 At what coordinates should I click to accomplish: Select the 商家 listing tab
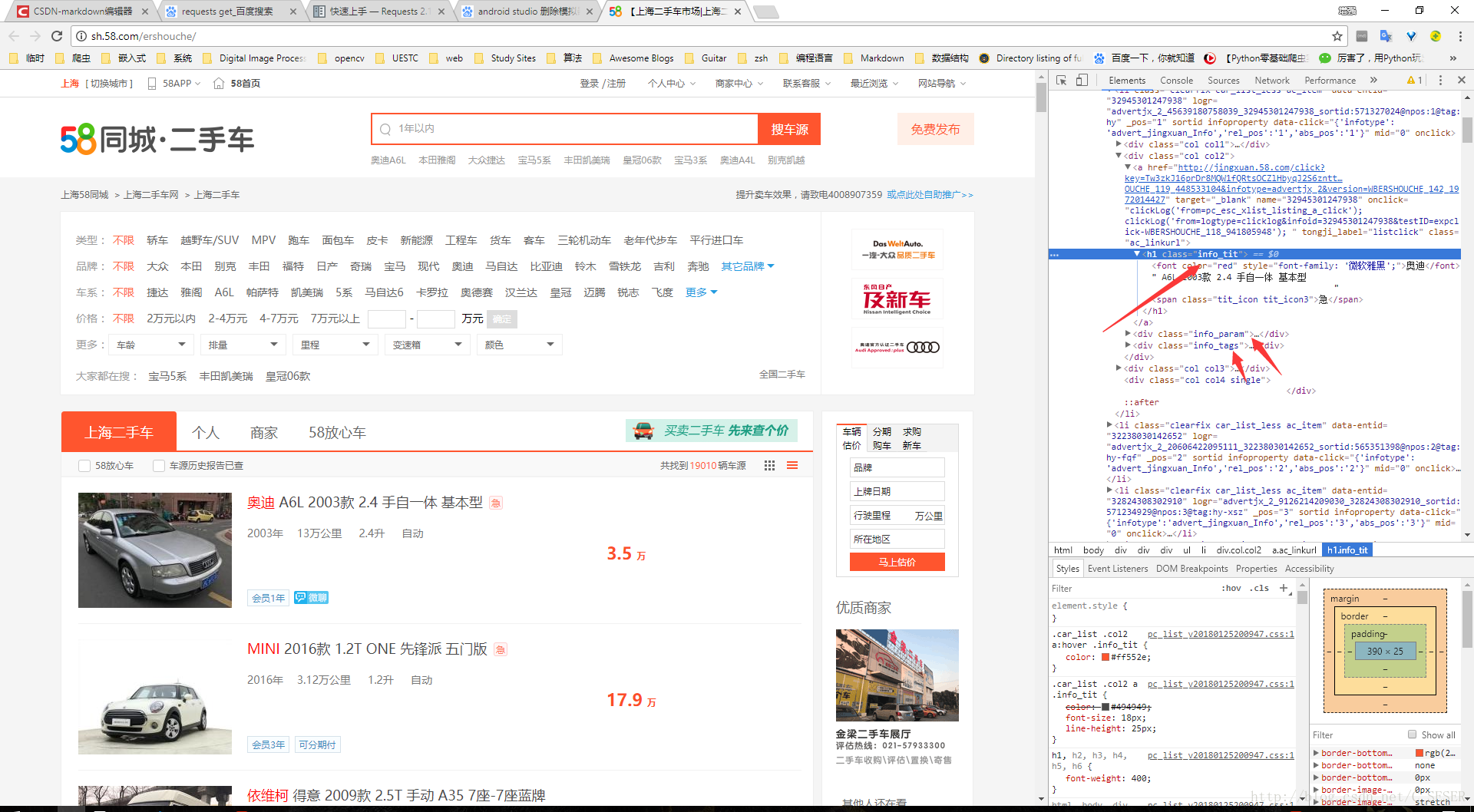264,433
